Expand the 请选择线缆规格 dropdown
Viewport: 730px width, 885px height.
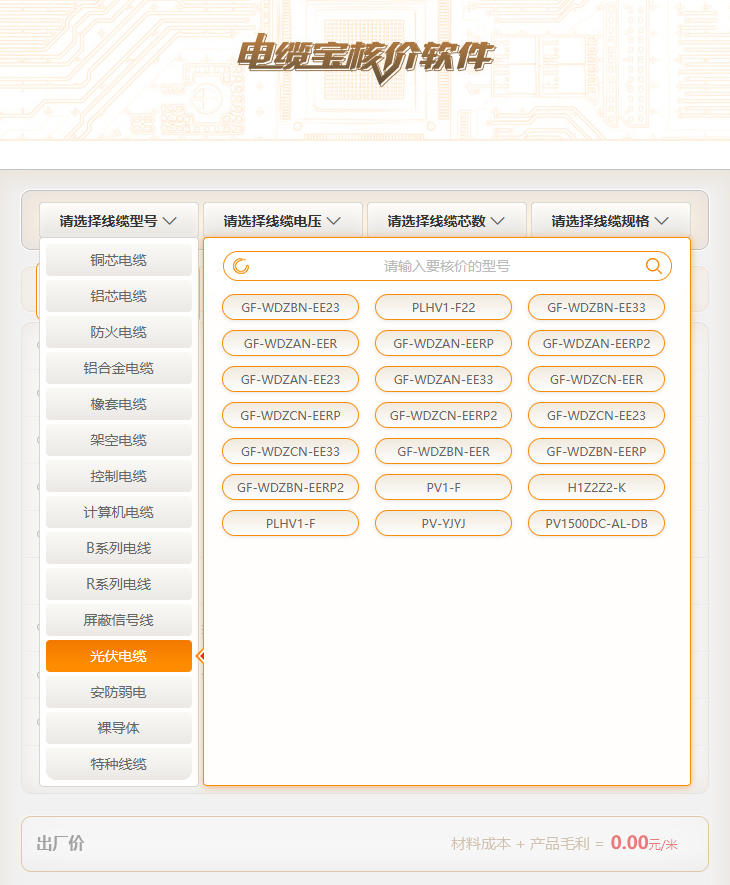click(x=610, y=221)
